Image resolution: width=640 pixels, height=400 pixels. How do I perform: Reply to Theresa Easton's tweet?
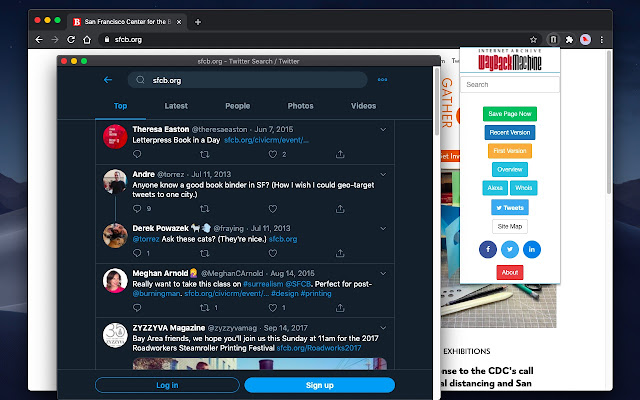point(137,154)
